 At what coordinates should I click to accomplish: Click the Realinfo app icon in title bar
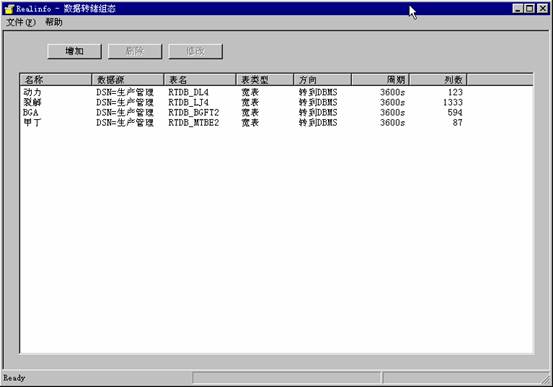point(9,9)
